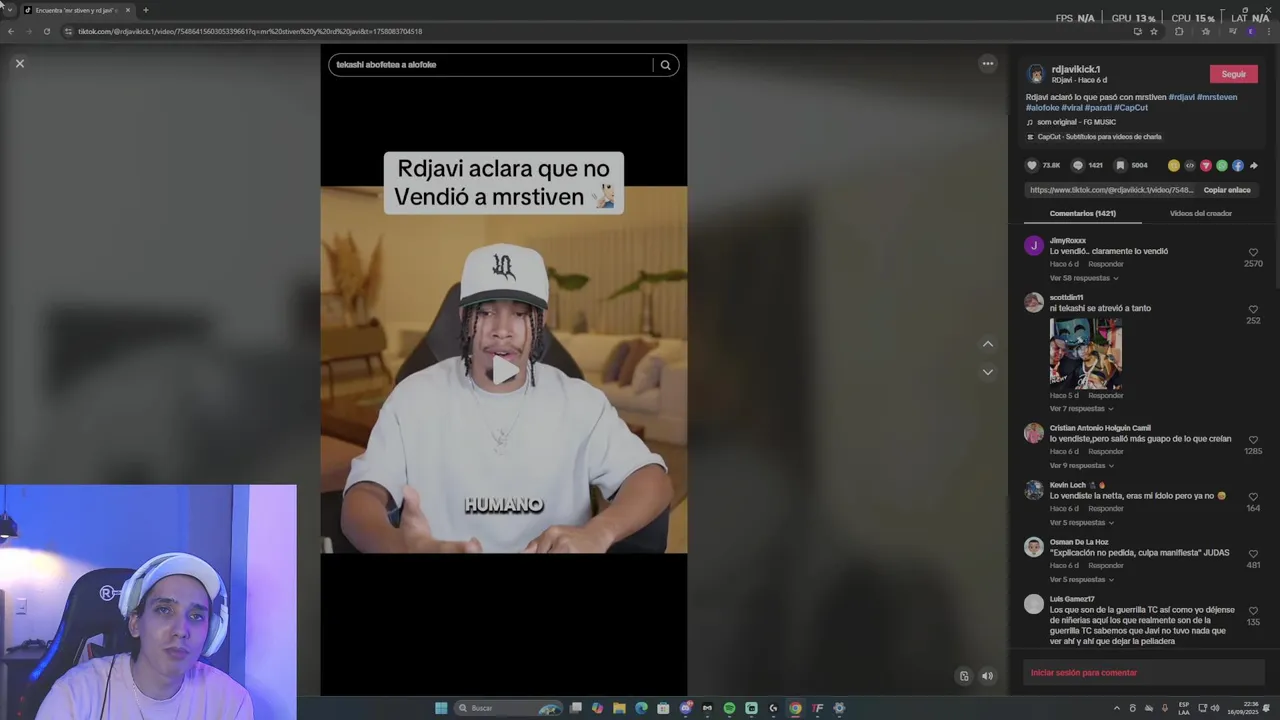Click Copiar enlace to copy the link
The height and width of the screenshot is (720, 1280).
click(1226, 190)
